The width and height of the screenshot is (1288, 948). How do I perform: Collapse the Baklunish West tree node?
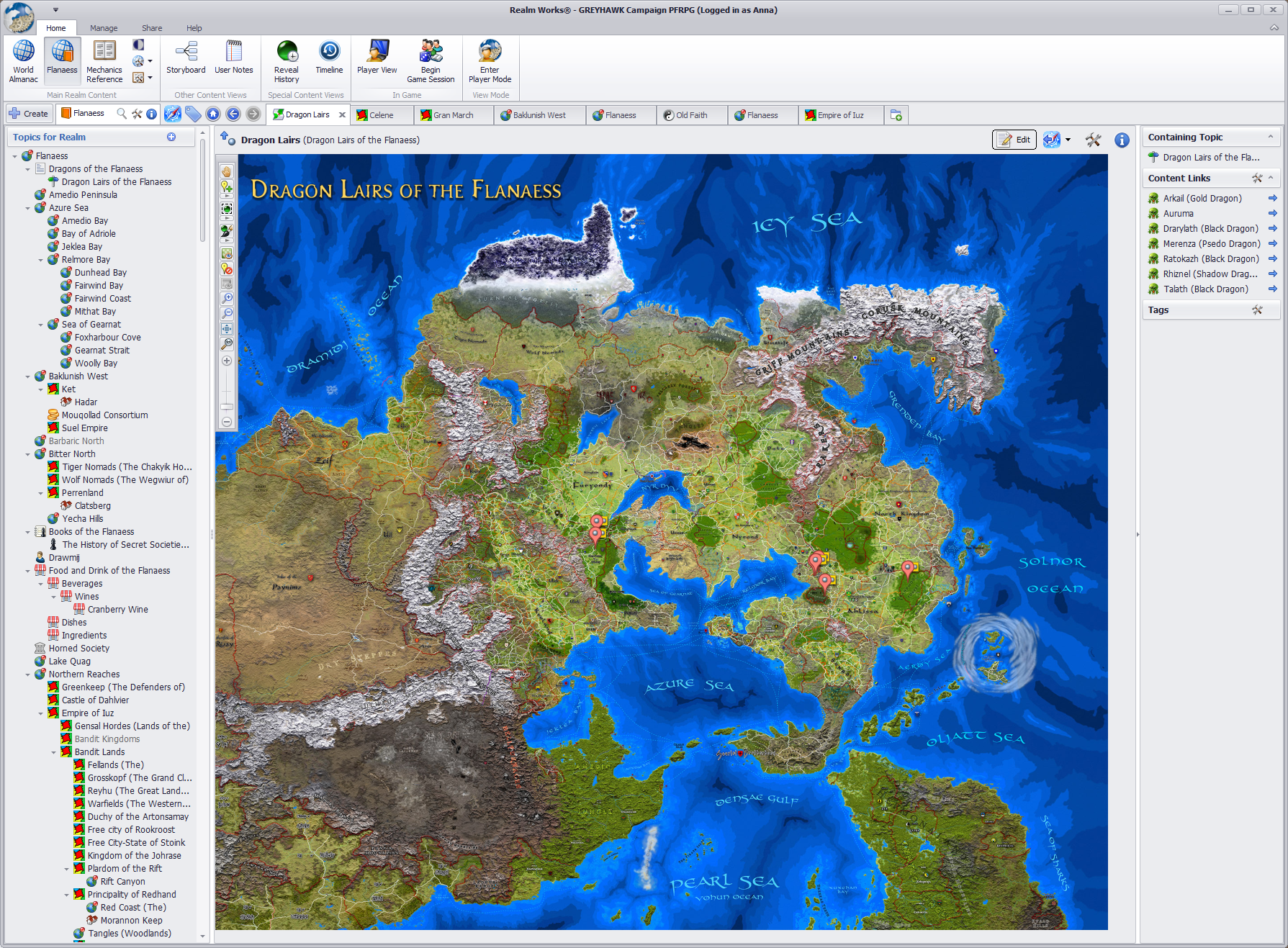pos(28,376)
